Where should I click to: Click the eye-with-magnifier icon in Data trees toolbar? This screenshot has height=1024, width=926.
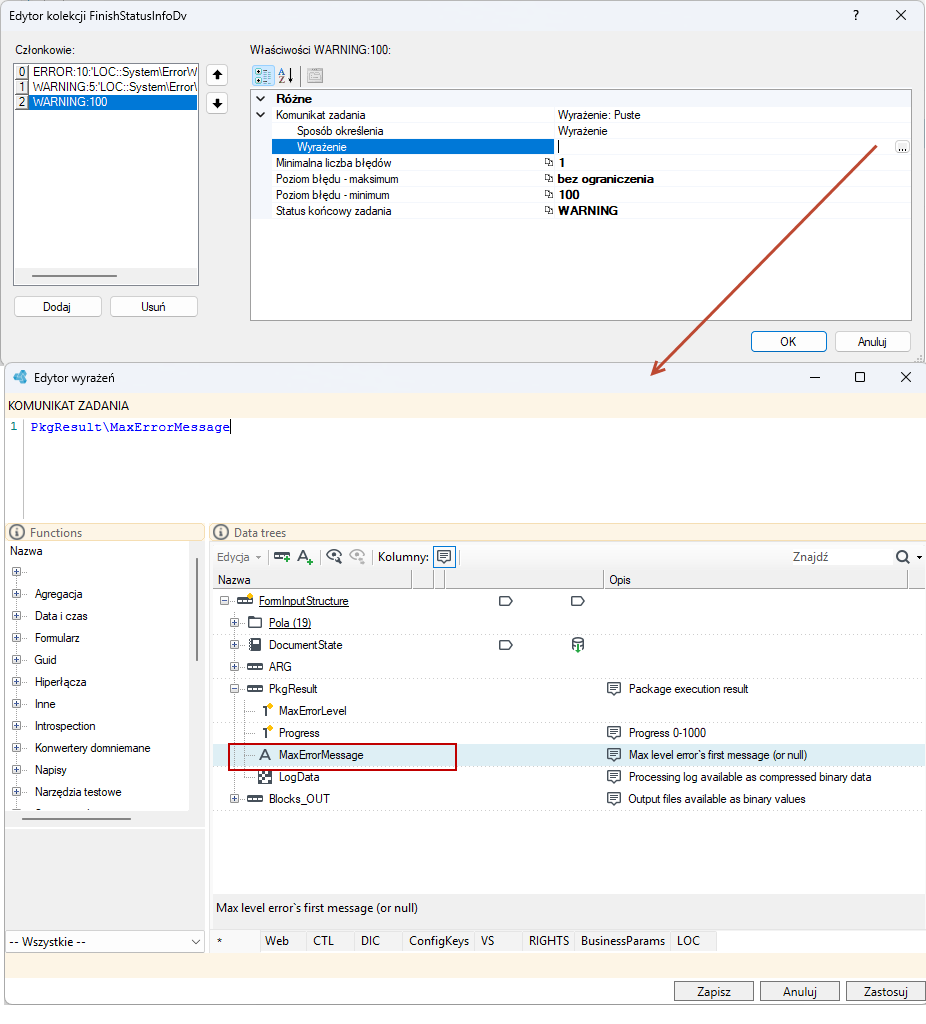[x=334, y=557]
